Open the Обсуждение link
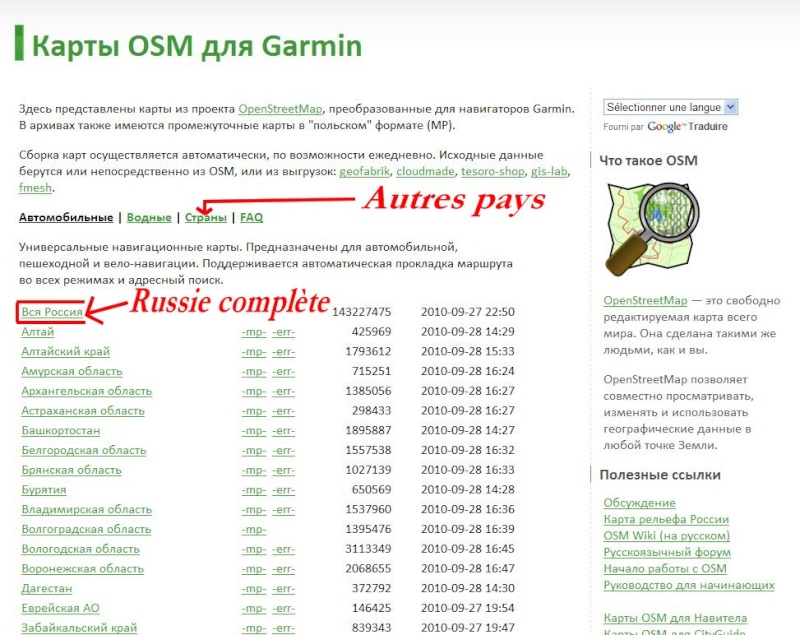The height and width of the screenshot is (635, 800). (x=639, y=503)
